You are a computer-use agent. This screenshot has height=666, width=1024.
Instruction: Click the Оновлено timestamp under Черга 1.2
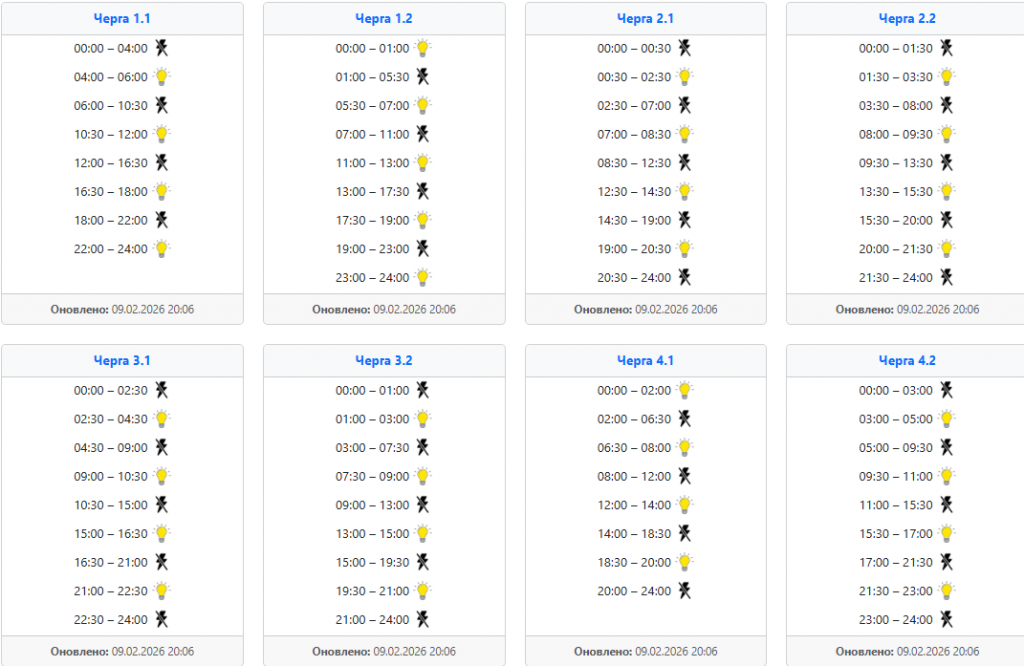click(384, 310)
